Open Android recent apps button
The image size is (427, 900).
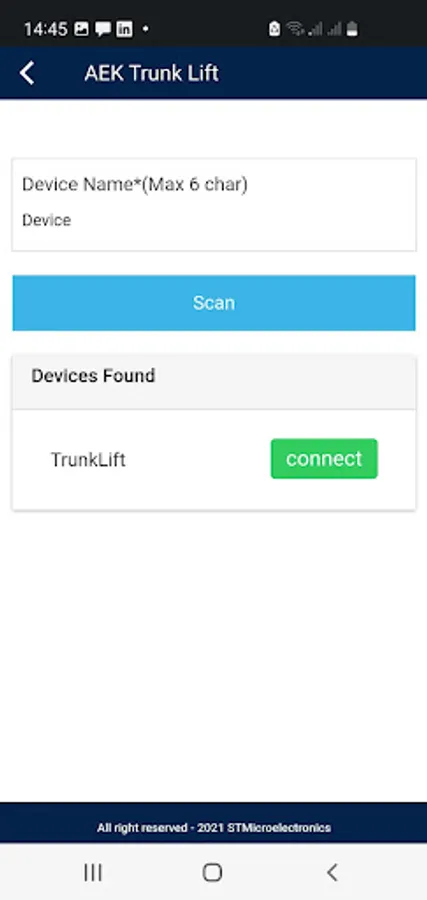click(93, 872)
